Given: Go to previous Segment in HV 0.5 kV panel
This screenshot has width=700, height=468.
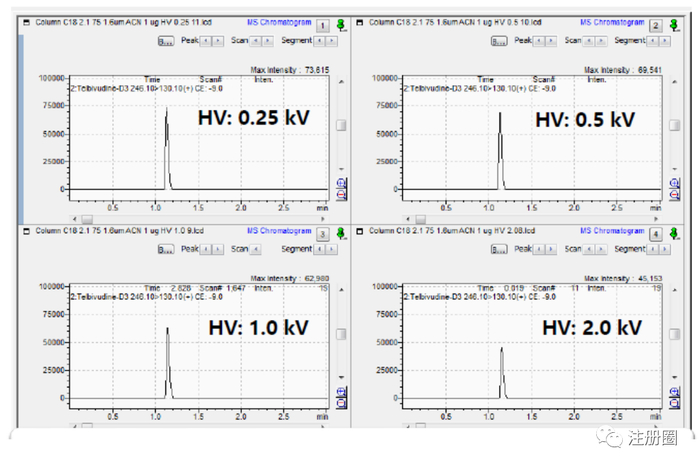Looking at the screenshot, I should [653, 41].
